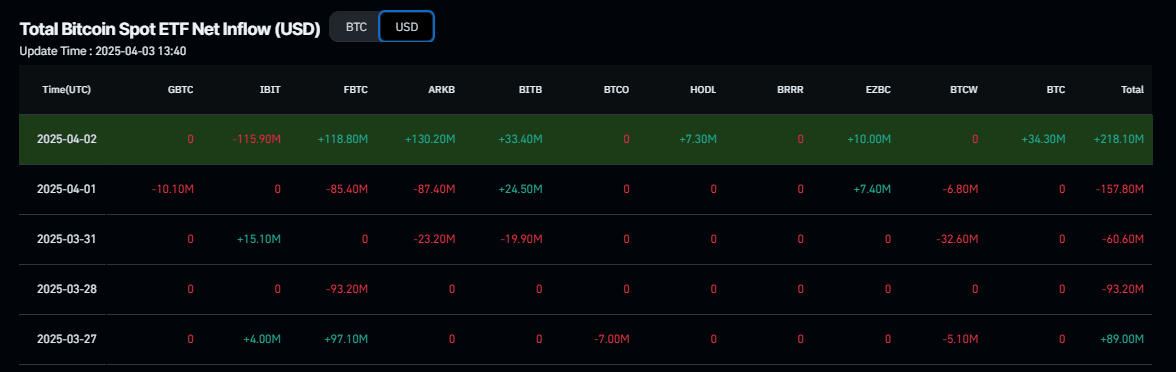Click the +4.00M IBIT value
This screenshot has height=372, width=1176.
(262, 339)
